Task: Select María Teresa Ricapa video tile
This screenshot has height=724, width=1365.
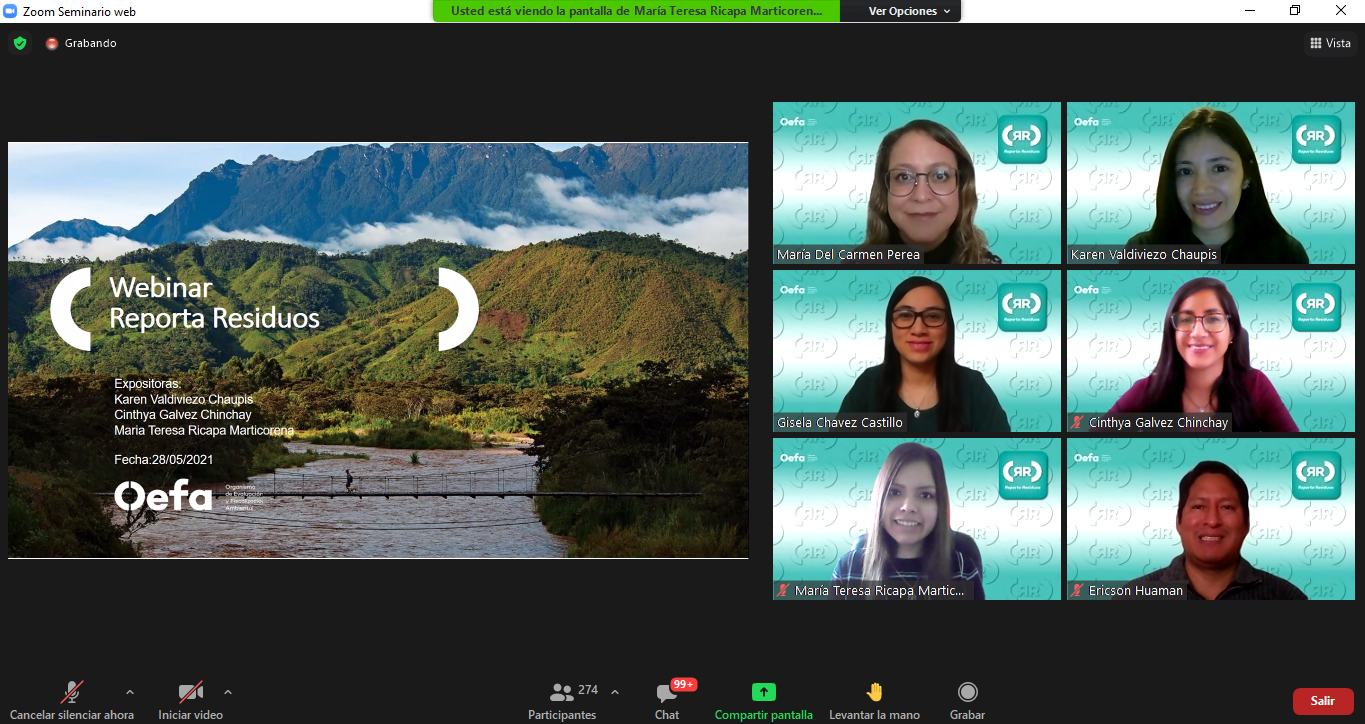Action: pos(917,519)
